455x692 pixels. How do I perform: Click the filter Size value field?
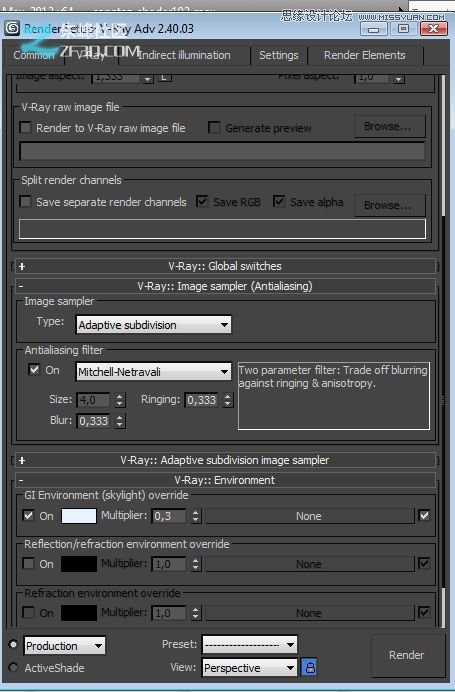(94, 400)
